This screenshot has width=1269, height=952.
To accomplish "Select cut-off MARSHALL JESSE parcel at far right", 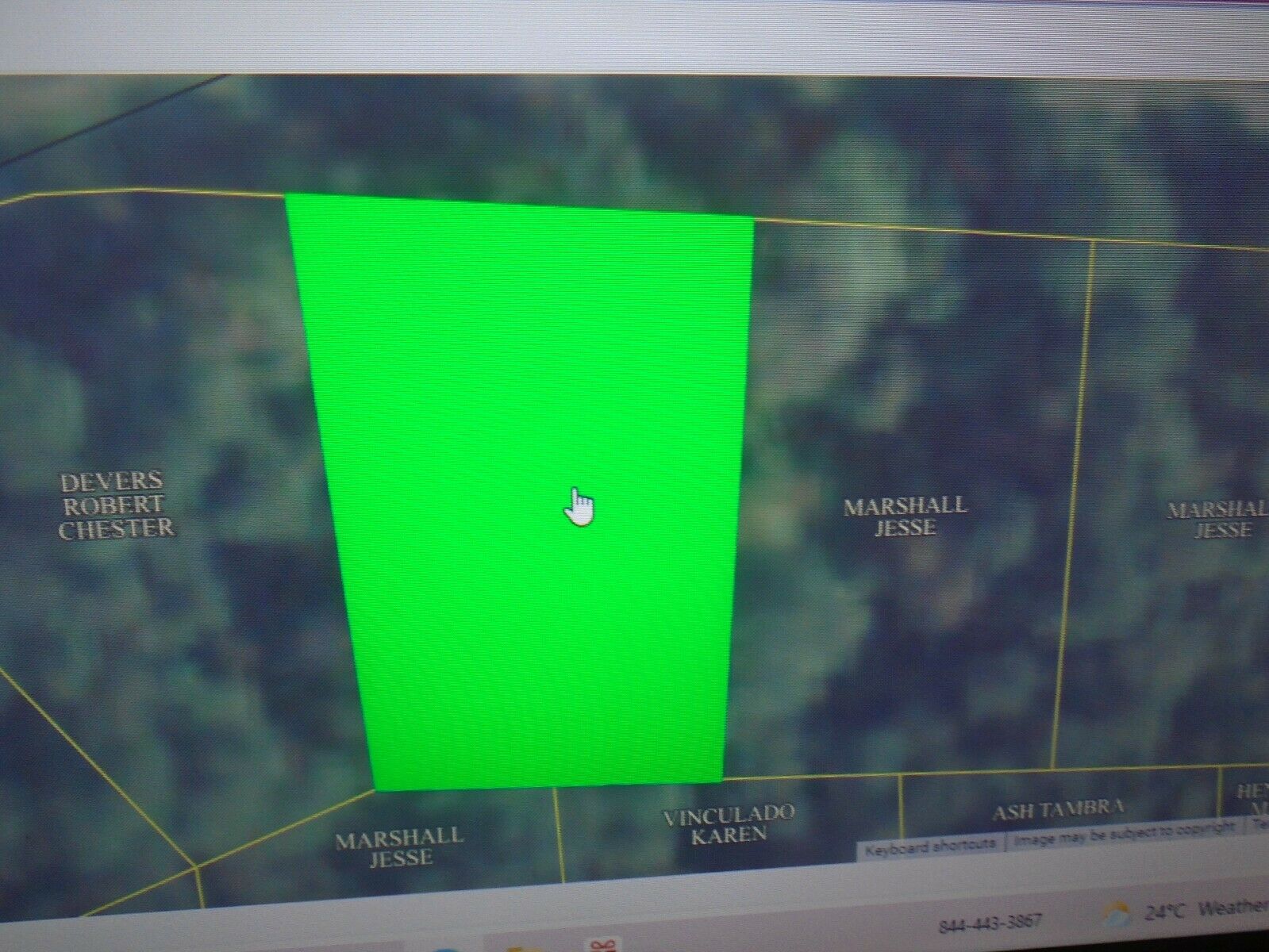I will click(x=1220, y=520).
